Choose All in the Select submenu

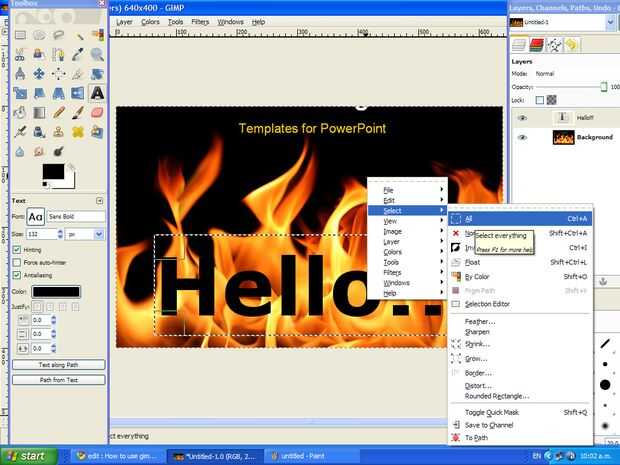520,219
